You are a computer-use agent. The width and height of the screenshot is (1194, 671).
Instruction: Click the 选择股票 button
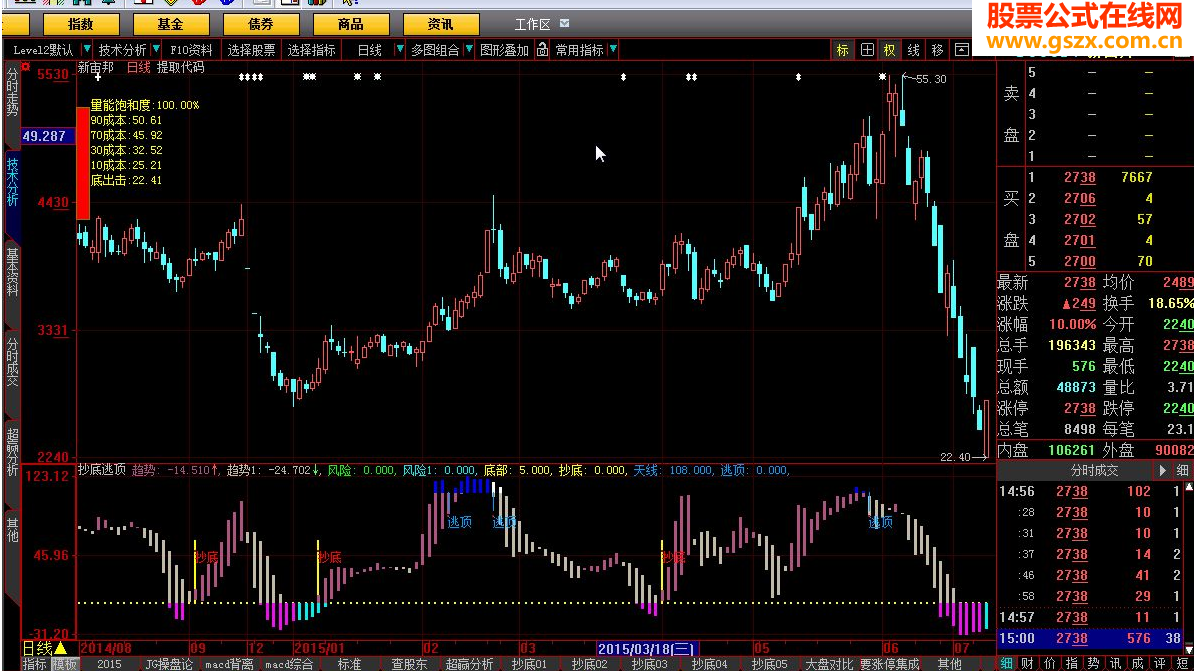tap(251, 50)
